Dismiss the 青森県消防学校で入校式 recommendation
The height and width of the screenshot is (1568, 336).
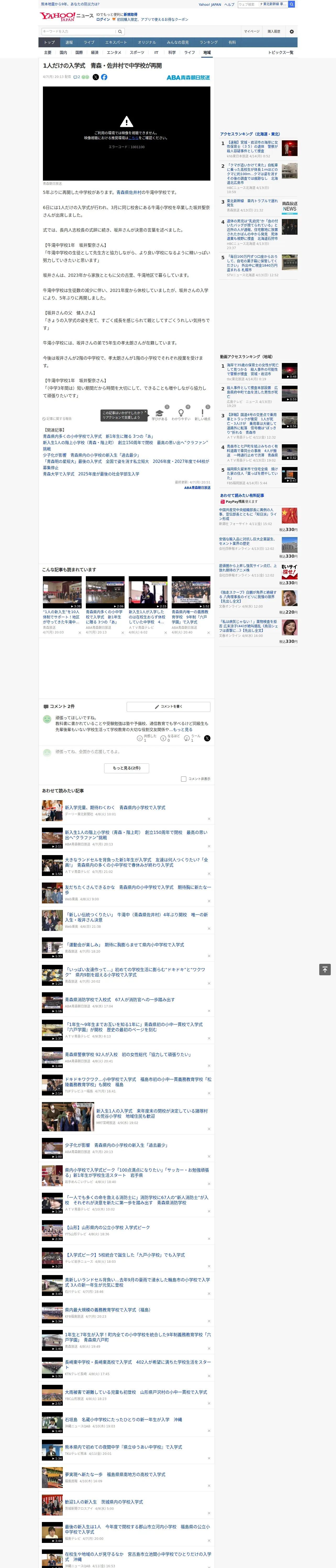[x=209, y=1011]
